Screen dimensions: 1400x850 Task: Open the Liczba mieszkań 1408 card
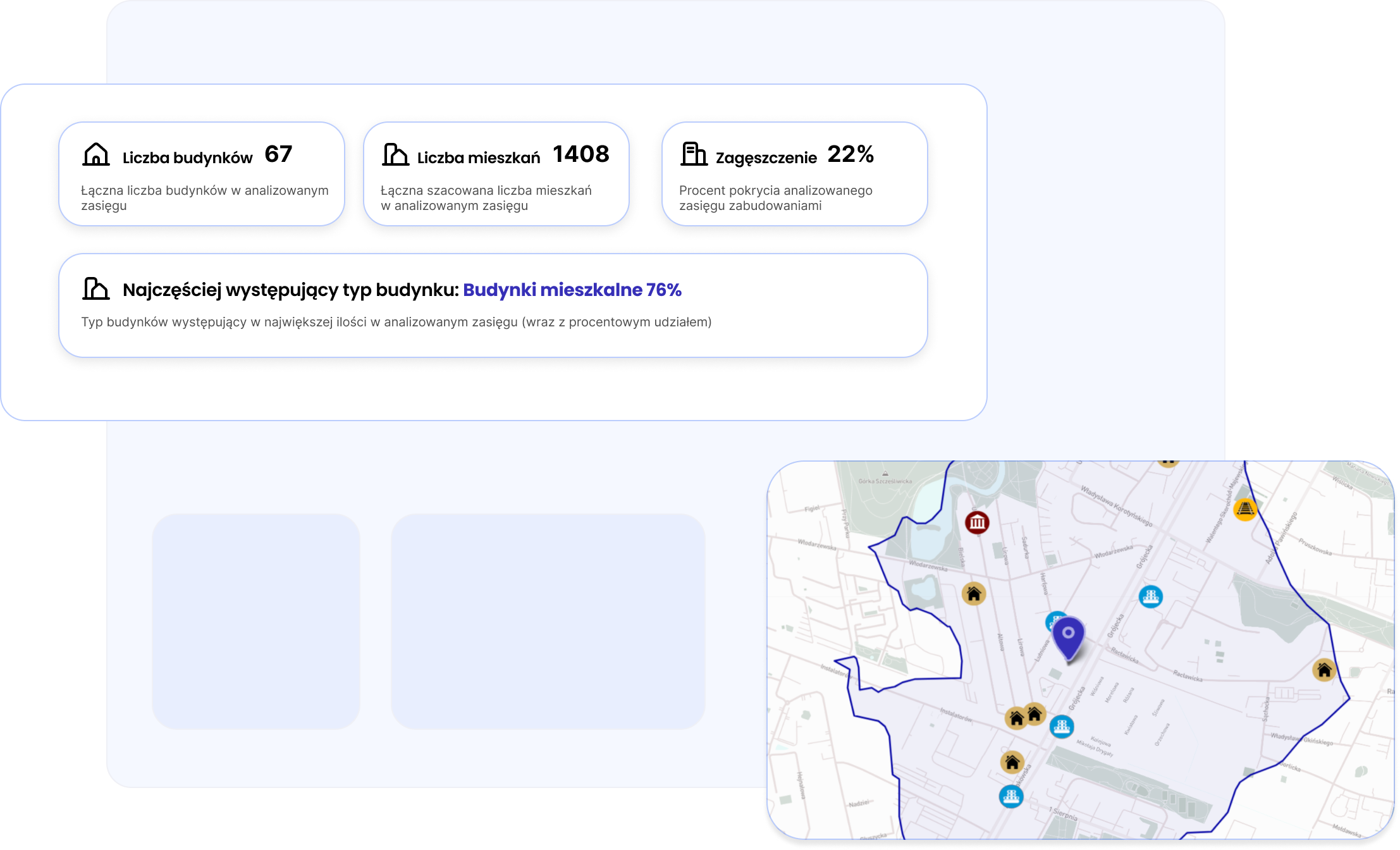tap(496, 175)
